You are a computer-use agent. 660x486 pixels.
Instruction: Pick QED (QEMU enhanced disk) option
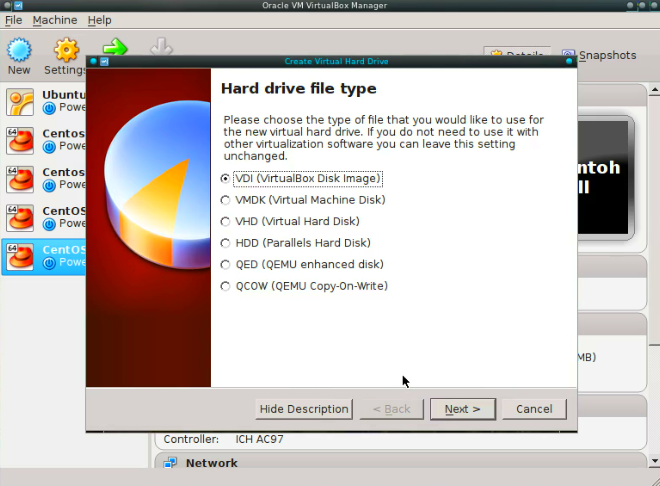point(302,264)
